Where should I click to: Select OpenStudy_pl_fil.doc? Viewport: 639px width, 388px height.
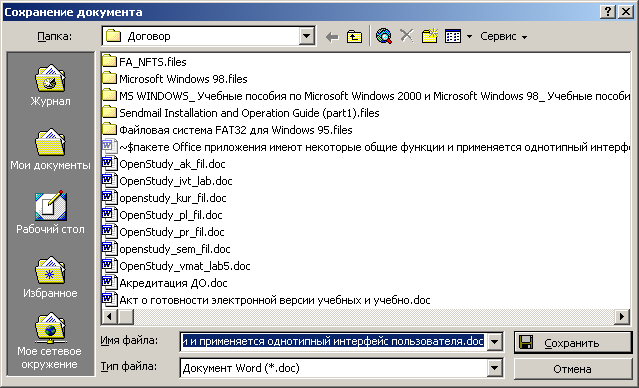tap(163, 215)
